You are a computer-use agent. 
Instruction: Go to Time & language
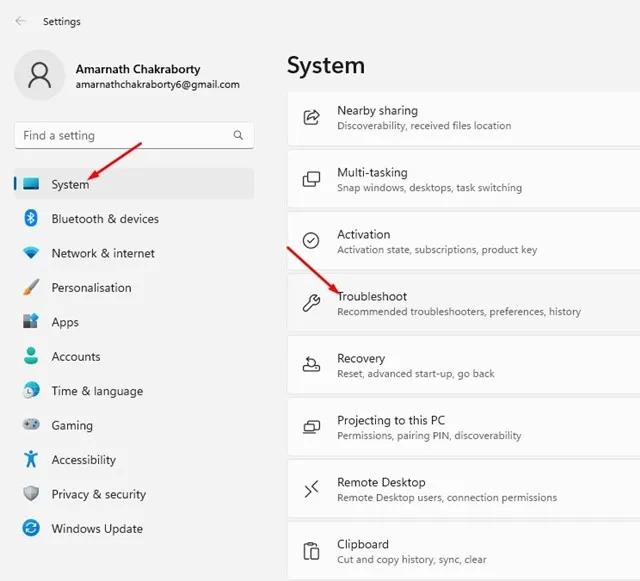134,391
